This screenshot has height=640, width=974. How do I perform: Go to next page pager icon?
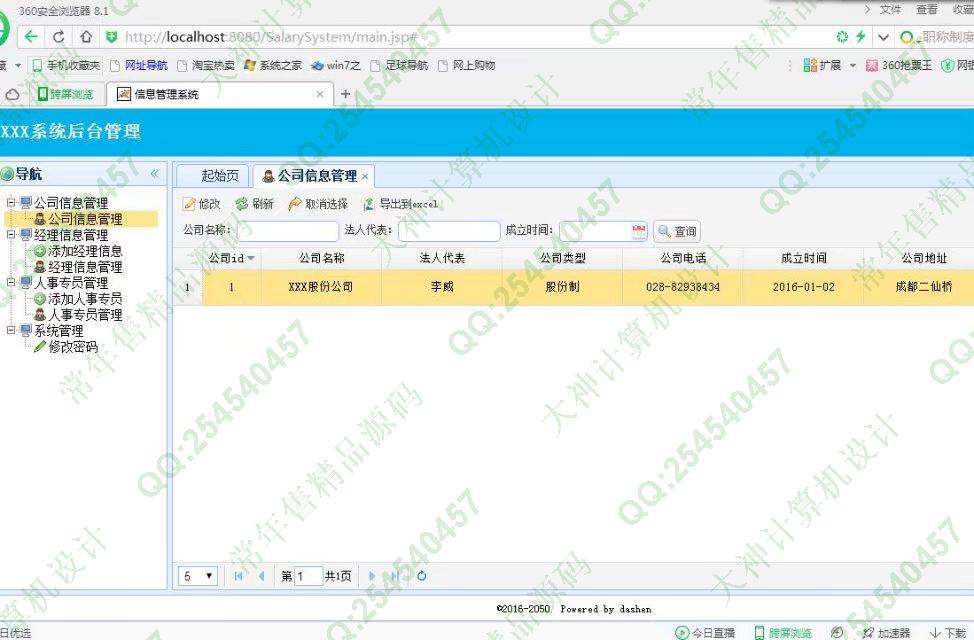coord(371,576)
